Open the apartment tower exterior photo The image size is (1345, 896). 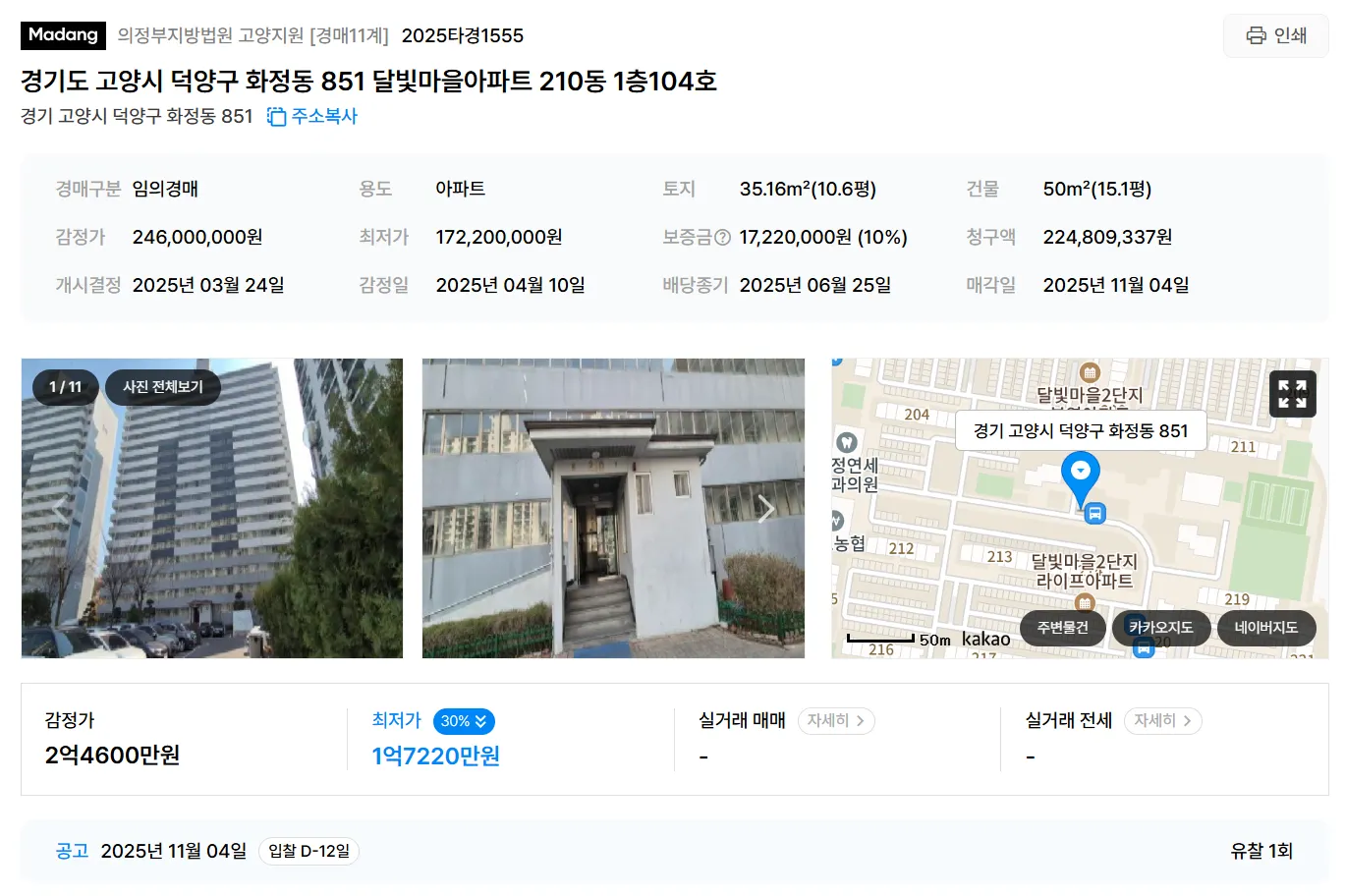click(212, 508)
